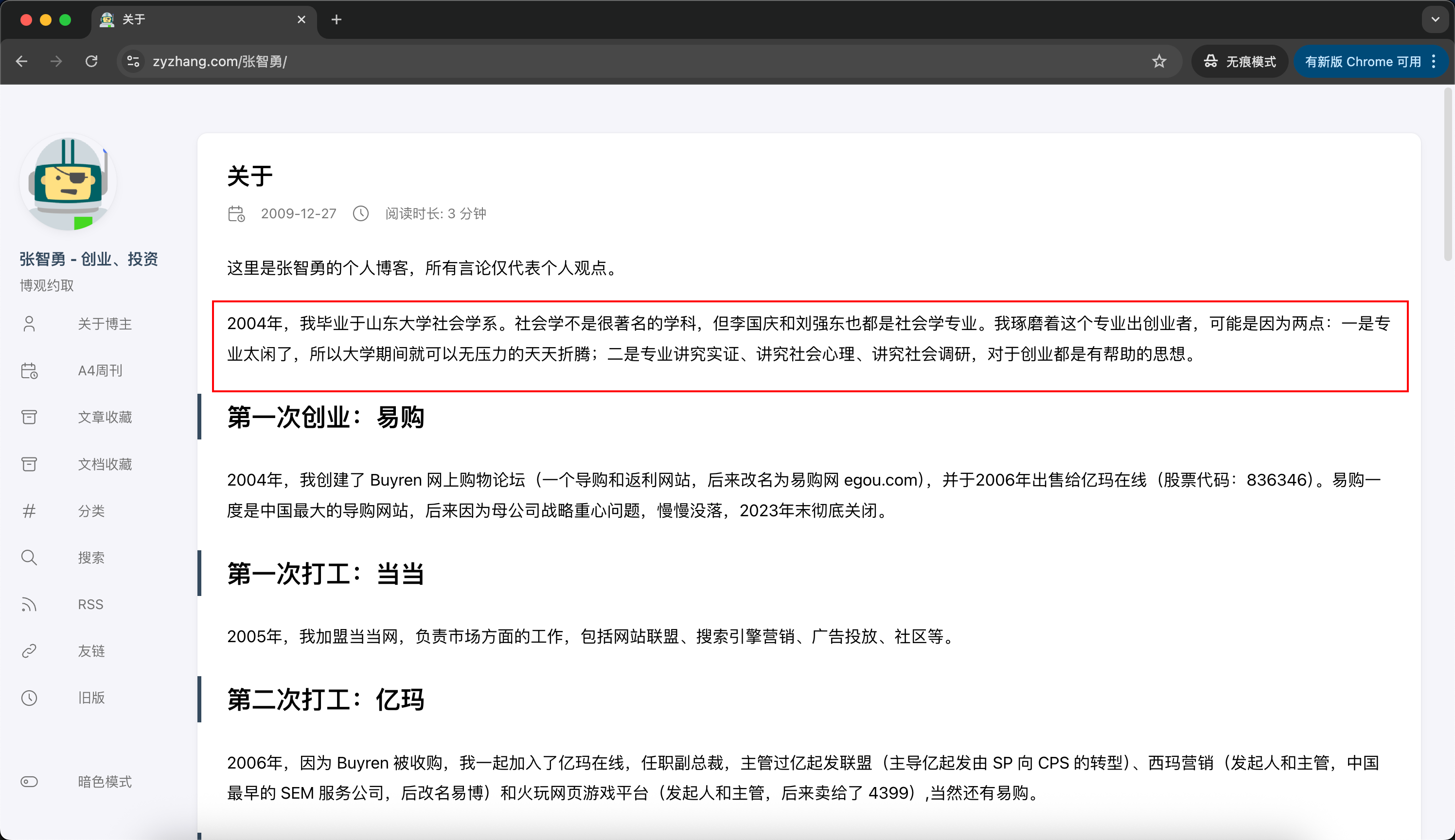Screen dimensions: 1455x840
Task: Click the page vertical scrollbar thumb
Action: pos(1448,173)
